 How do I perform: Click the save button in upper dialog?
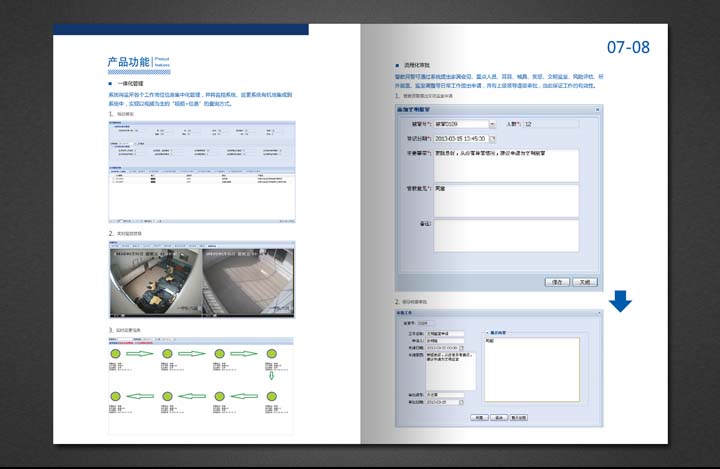point(557,282)
